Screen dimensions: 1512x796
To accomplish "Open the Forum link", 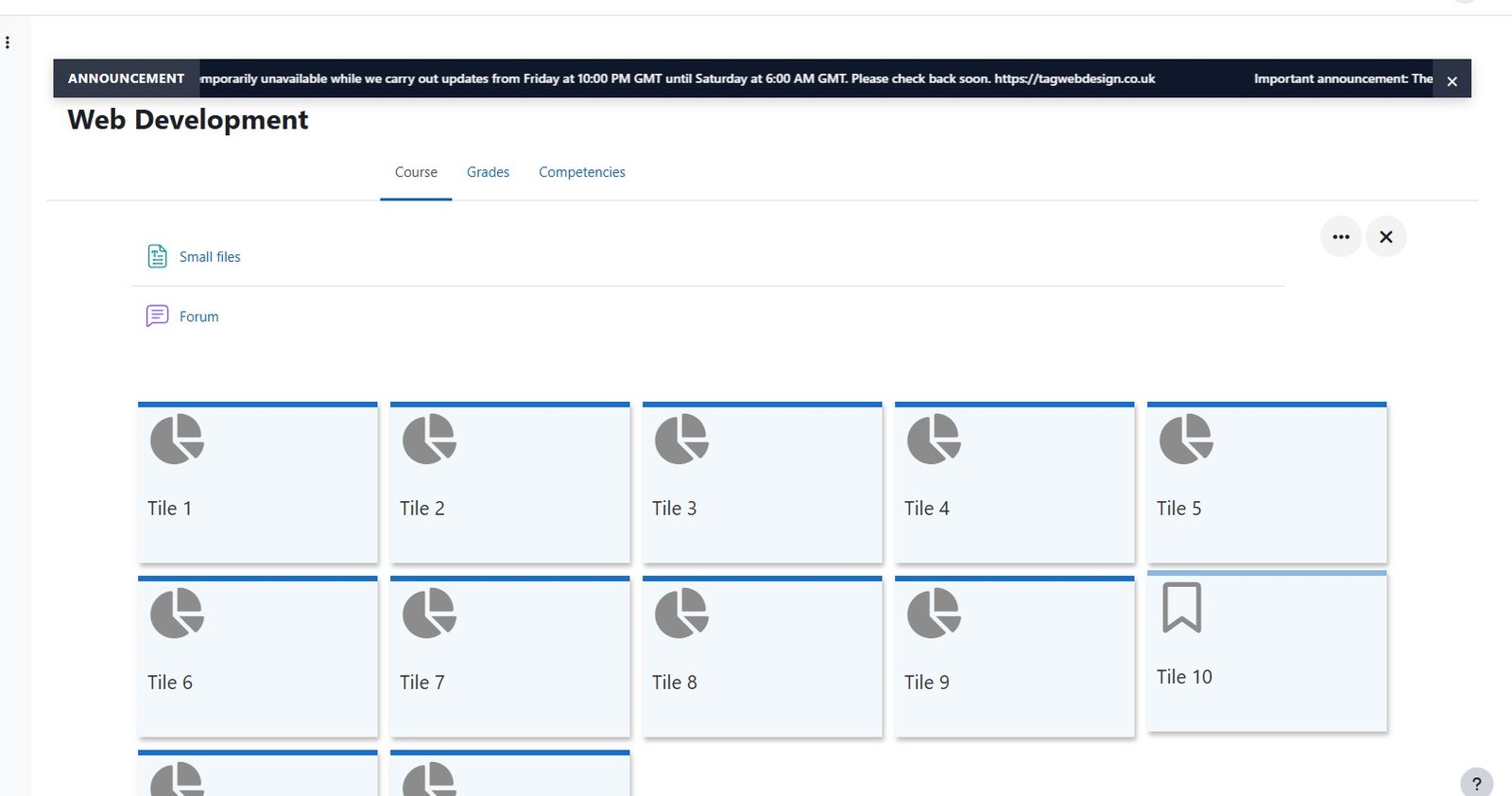I will [198, 317].
